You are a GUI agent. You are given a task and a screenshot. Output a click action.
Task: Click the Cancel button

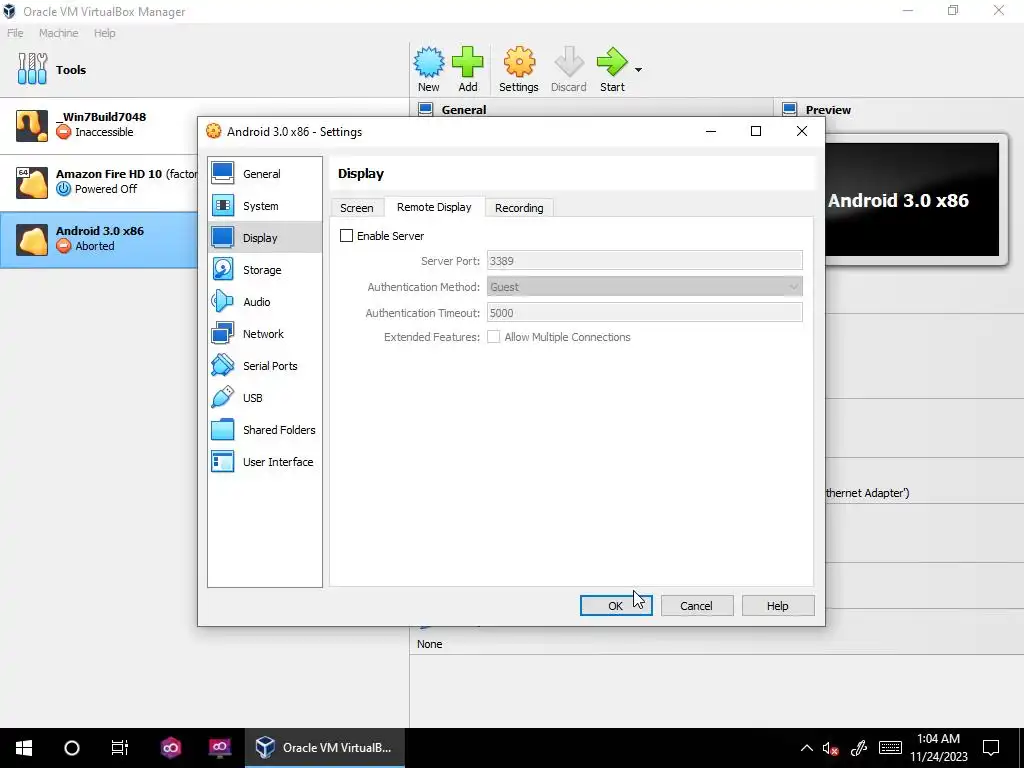point(697,605)
